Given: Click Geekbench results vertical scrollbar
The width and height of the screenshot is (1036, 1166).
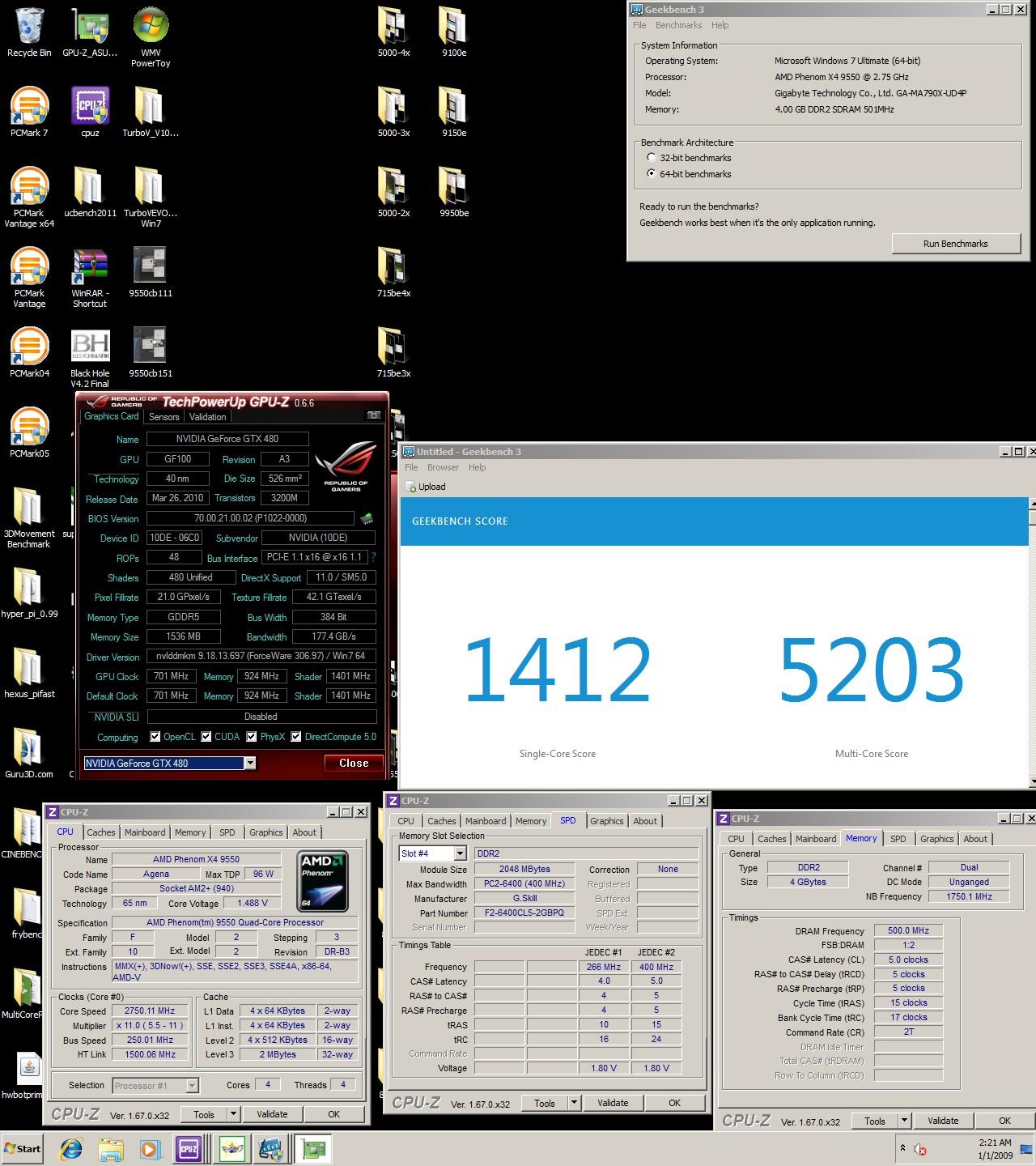Looking at the screenshot, I should [x=1032, y=645].
